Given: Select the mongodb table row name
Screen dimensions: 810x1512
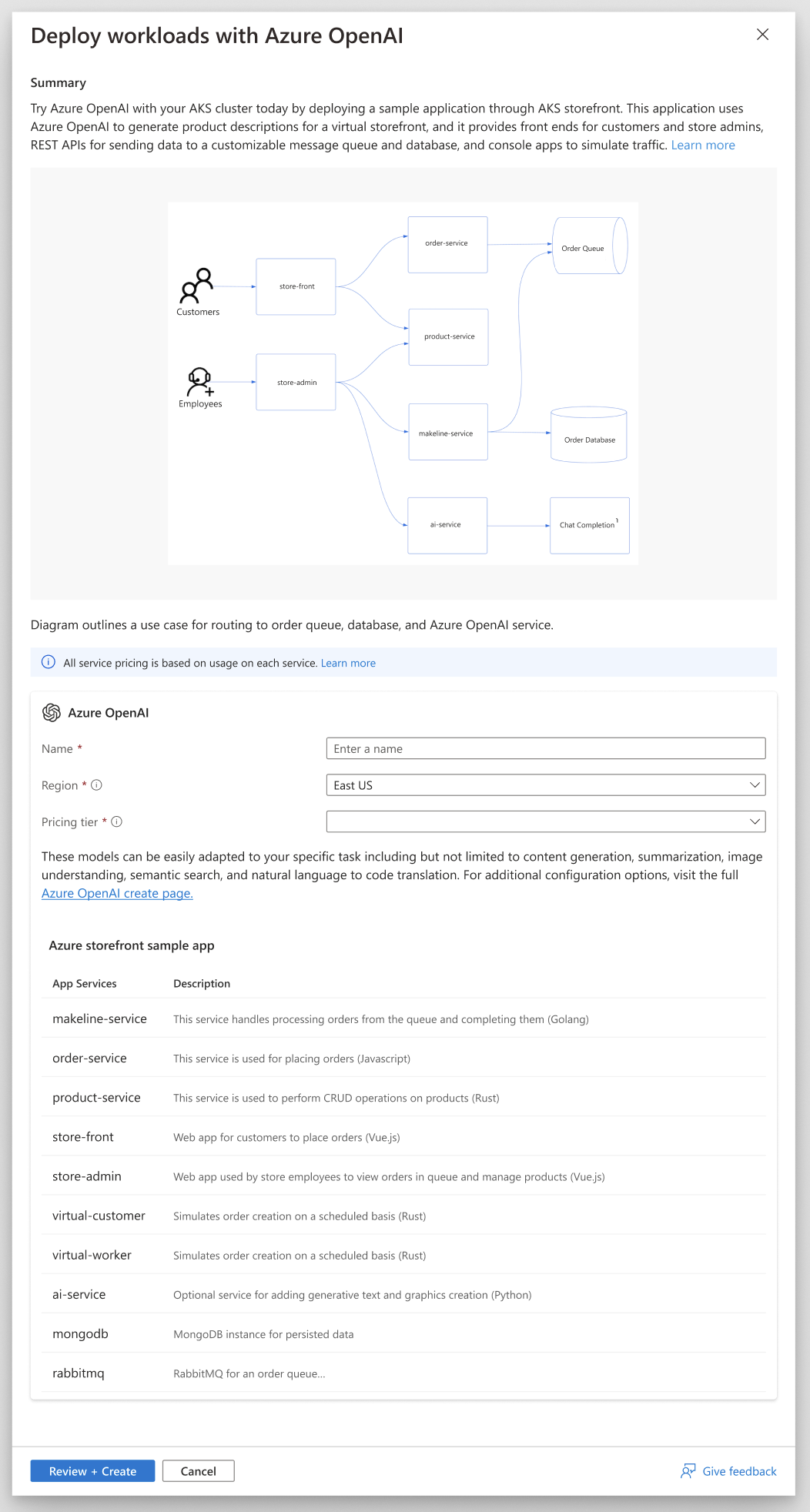Looking at the screenshot, I should coord(80,1334).
